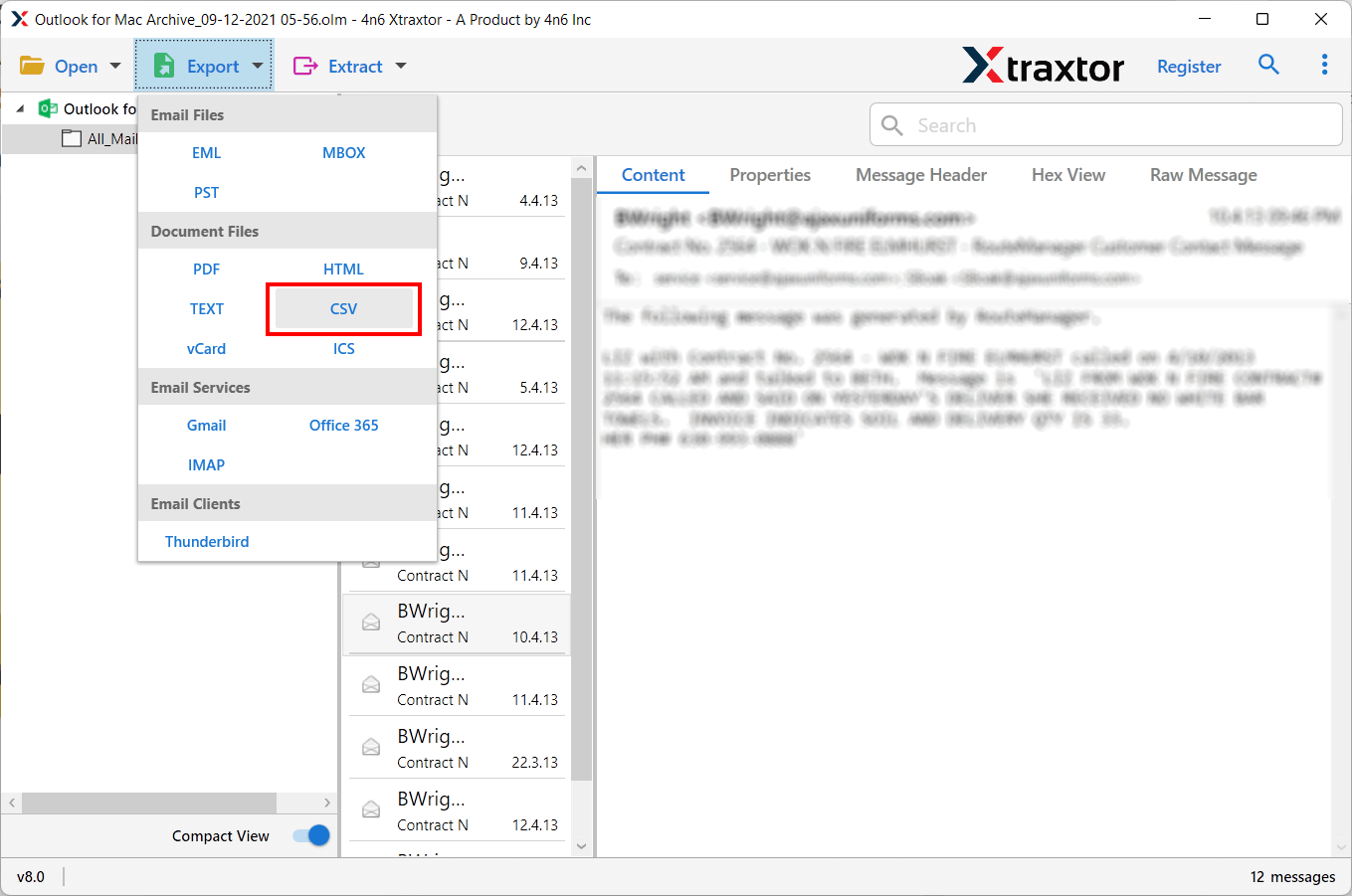Click envelope icon of 22.3.13 message

click(371, 748)
